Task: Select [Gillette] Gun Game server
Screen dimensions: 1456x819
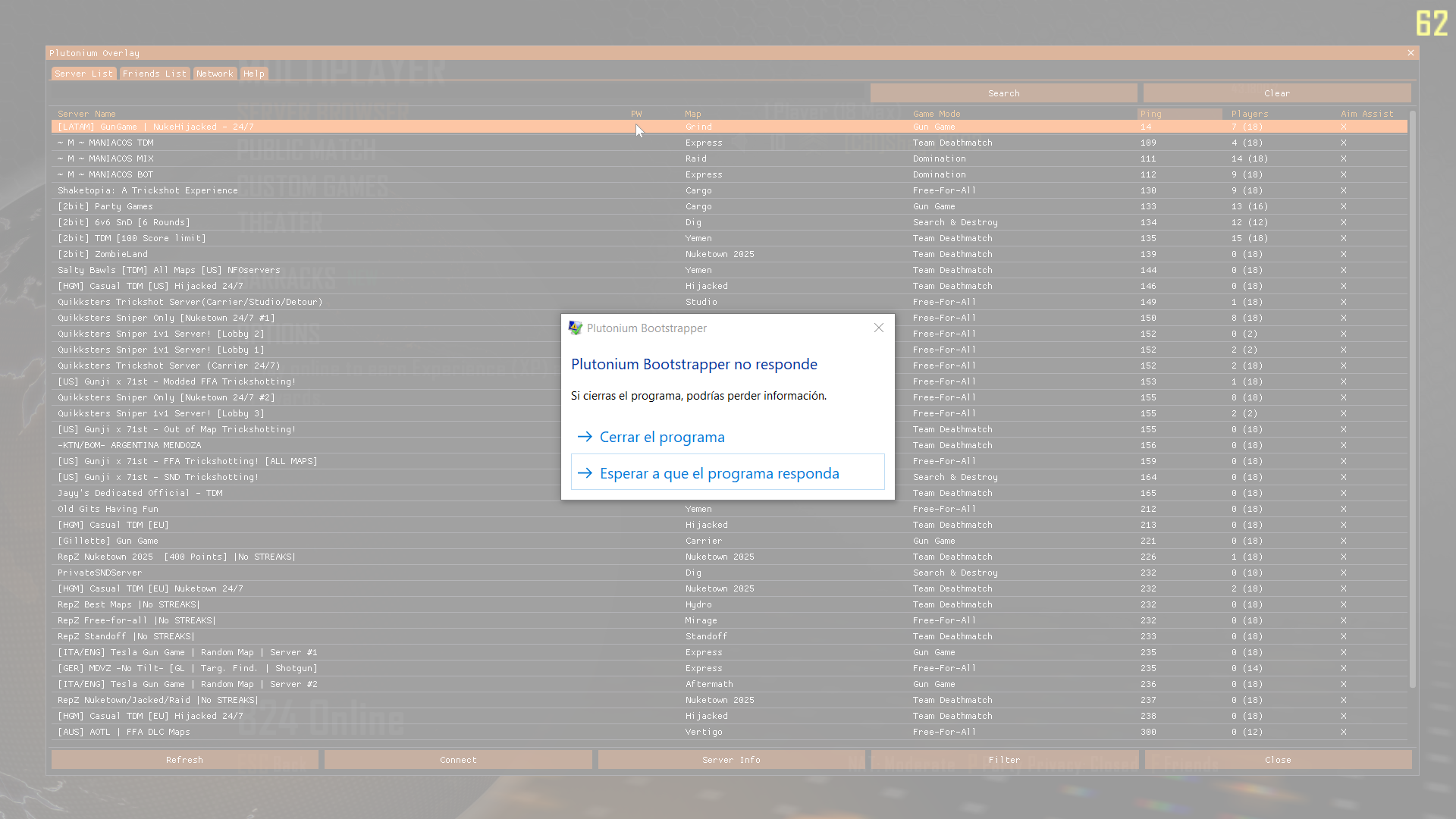Action: point(729,541)
